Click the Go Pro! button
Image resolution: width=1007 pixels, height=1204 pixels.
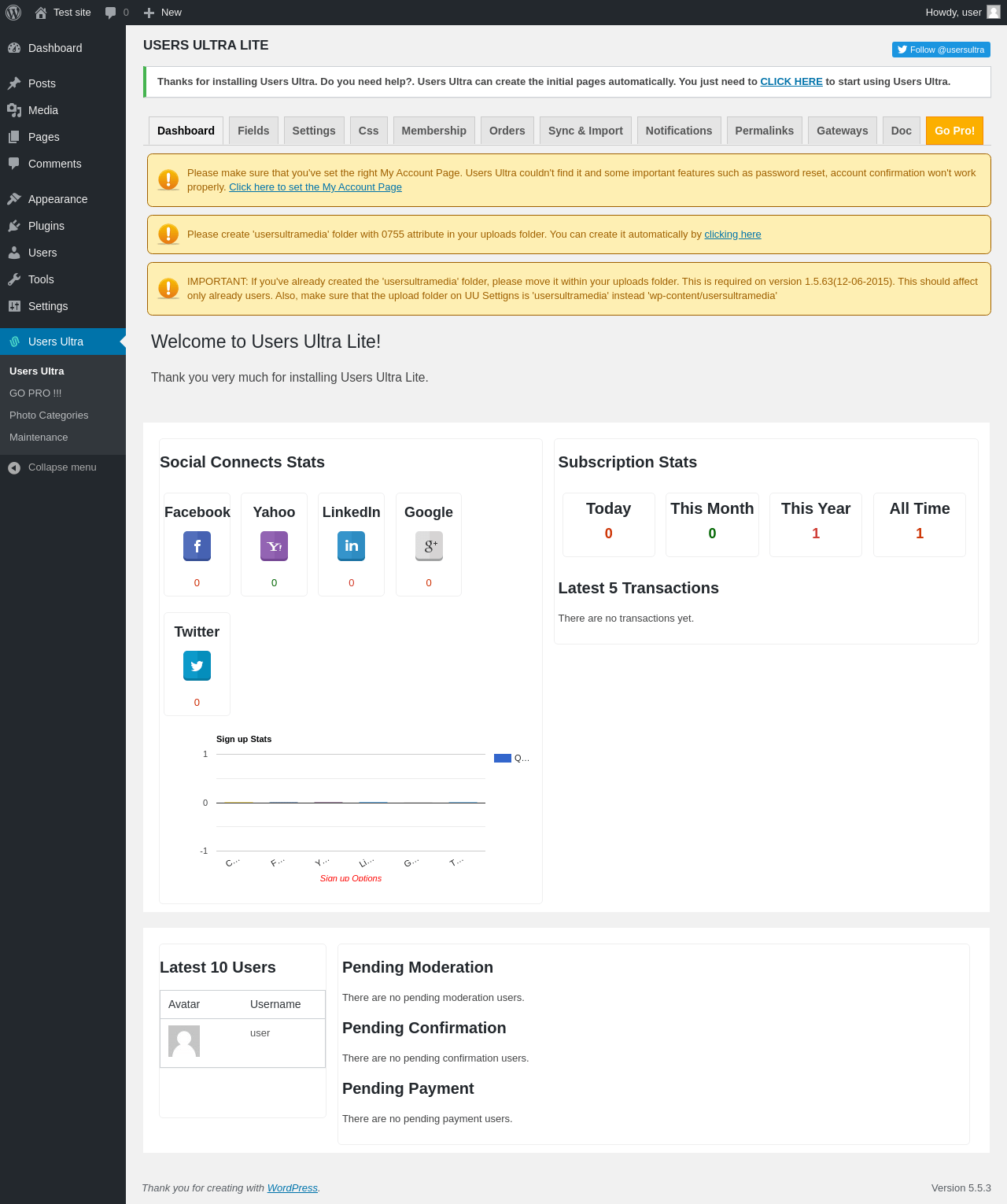point(954,131)
